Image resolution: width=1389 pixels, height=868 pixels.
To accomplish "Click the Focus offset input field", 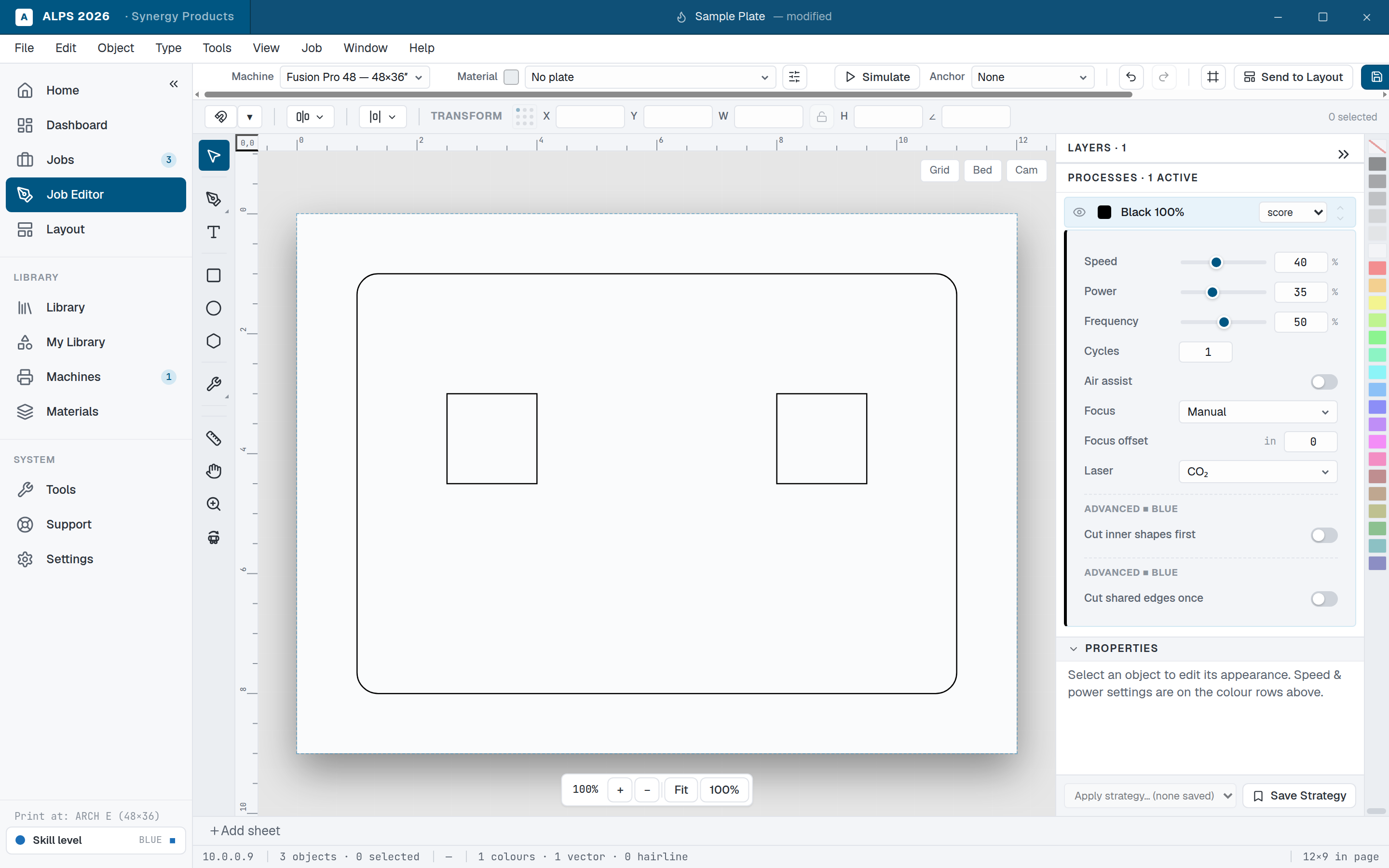I will 1310,441.
